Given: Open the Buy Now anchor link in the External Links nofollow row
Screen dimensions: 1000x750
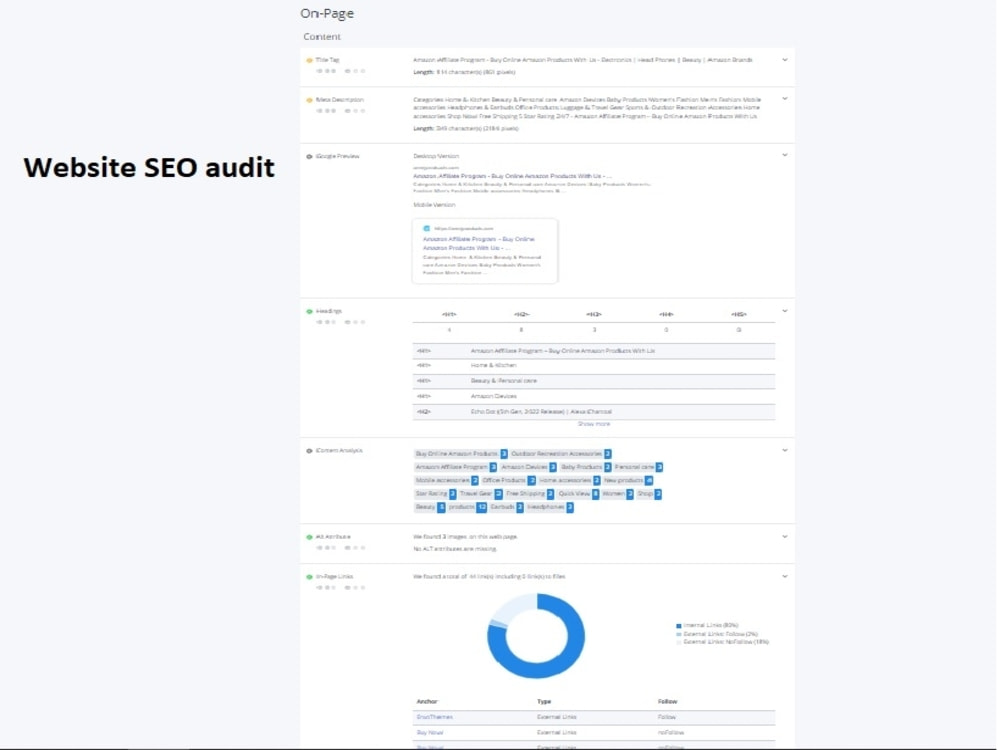Looking at the screenshot, I should click(x=431, y=733).
